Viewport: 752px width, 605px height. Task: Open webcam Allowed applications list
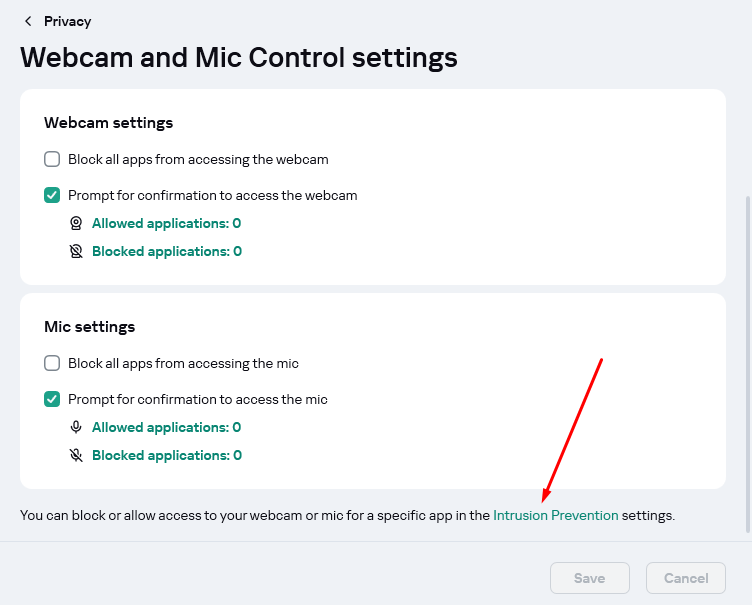point(166,223)
